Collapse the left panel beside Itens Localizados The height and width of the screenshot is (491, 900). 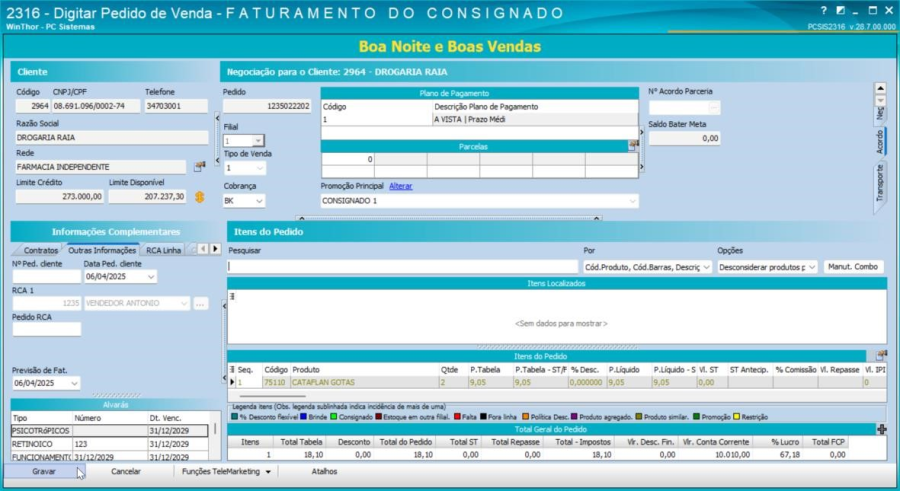coord(224,307)
